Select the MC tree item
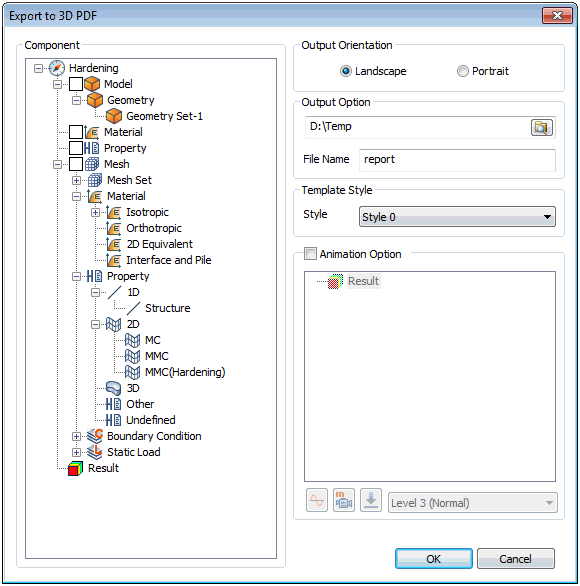Viewport: 580px width, 586px height. 152,340
